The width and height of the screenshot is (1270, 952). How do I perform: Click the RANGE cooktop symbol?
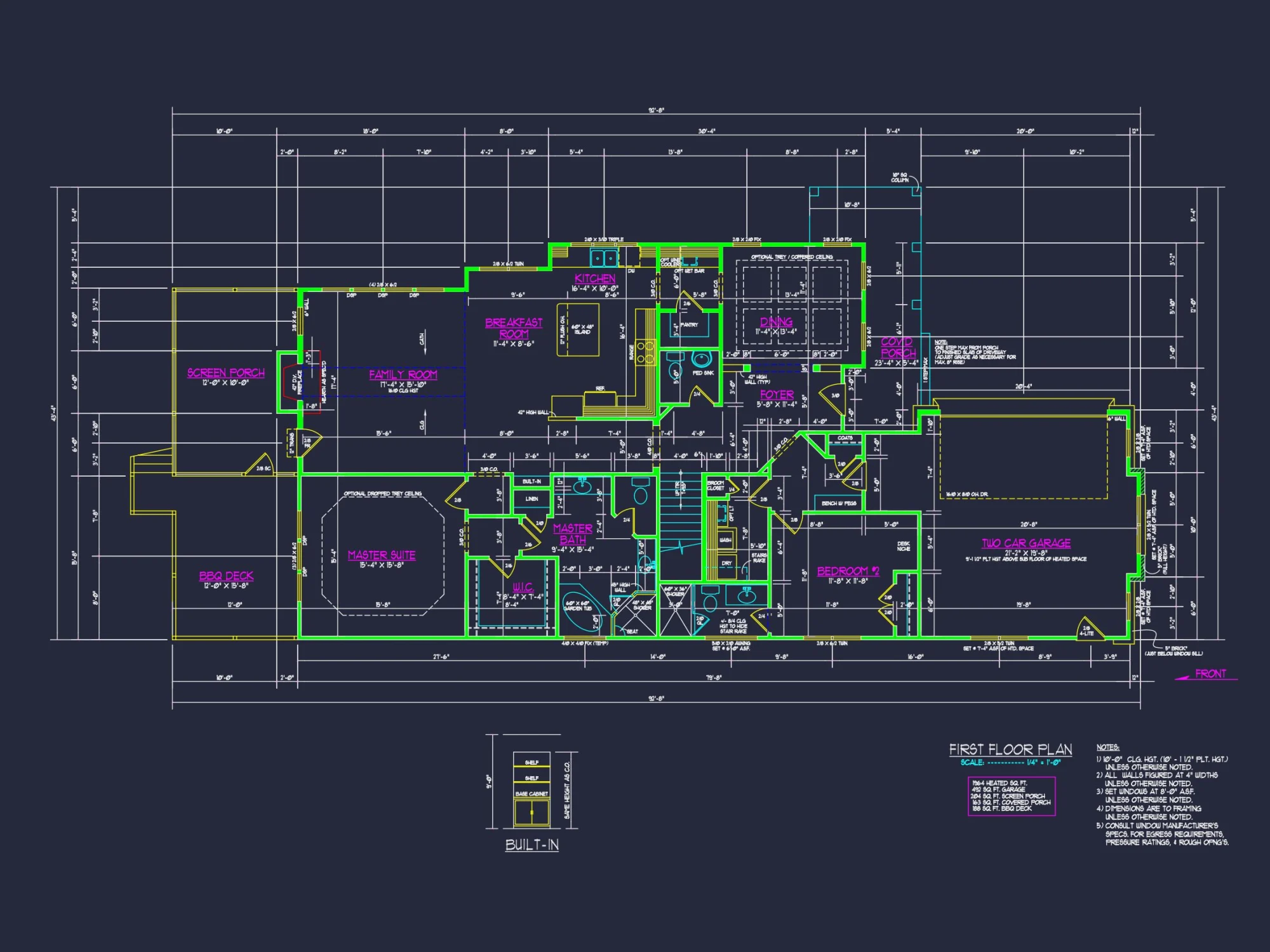click(x=645, y=354)
